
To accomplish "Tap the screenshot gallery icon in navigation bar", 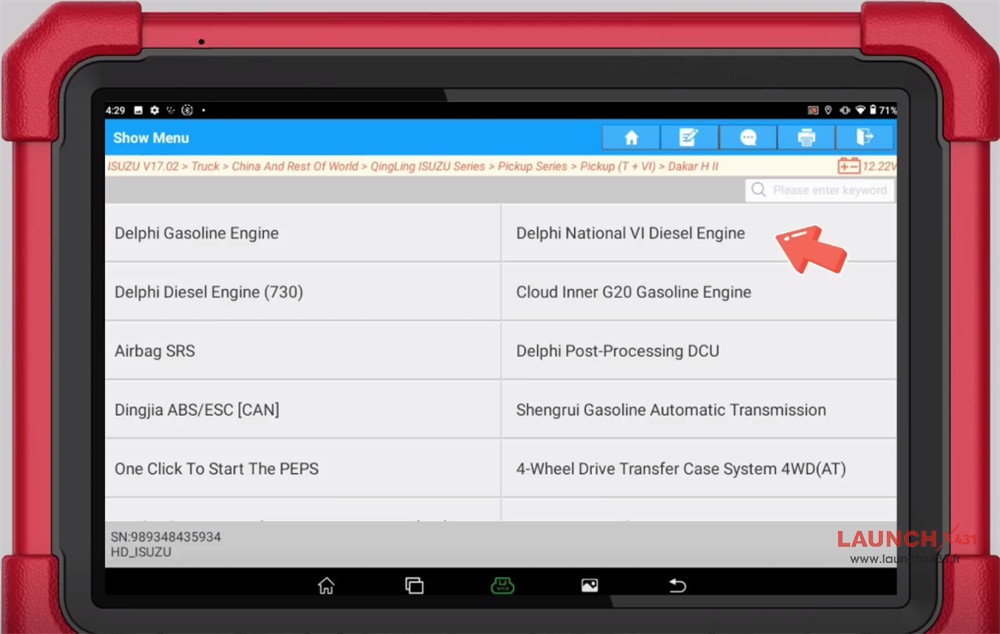I will (590, 586).
